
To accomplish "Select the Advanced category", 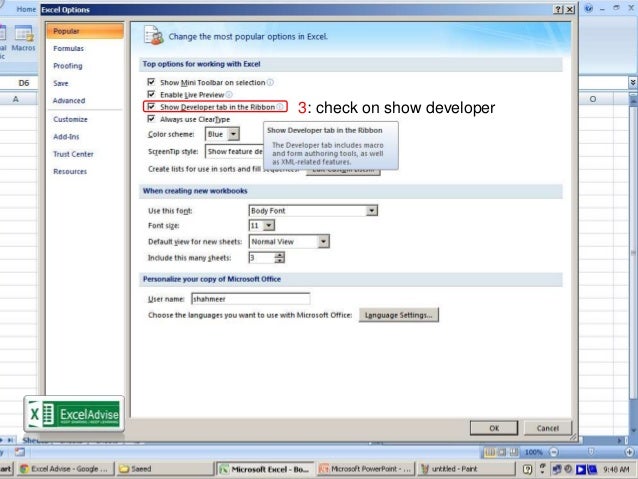I will tap(85, 101).
